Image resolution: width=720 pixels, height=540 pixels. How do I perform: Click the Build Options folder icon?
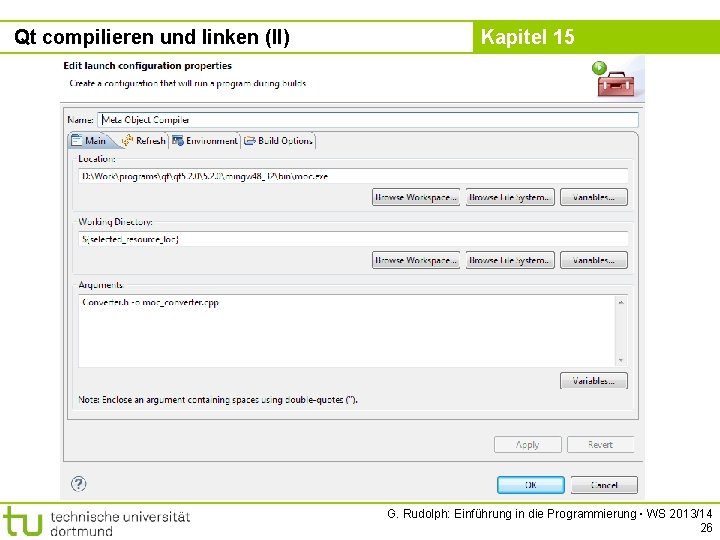(x=249, y=141)
